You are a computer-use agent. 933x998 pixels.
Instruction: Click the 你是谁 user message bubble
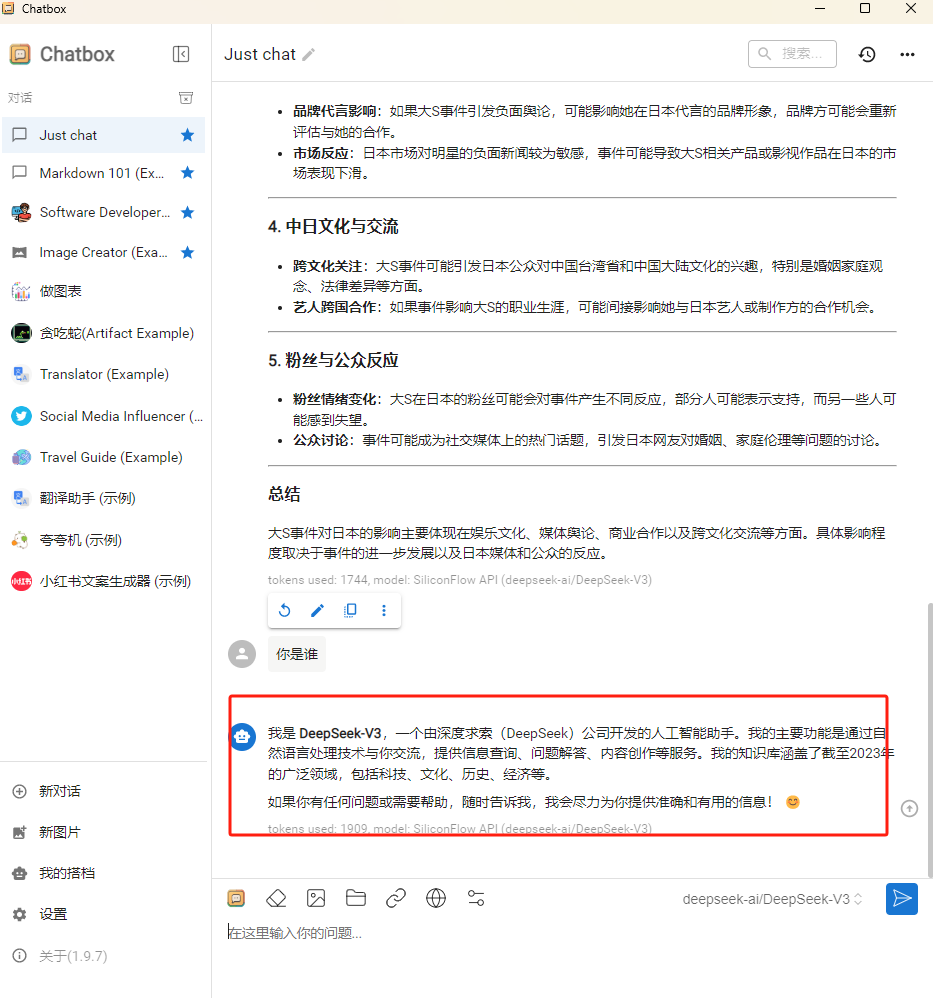[x=297, y=654]
